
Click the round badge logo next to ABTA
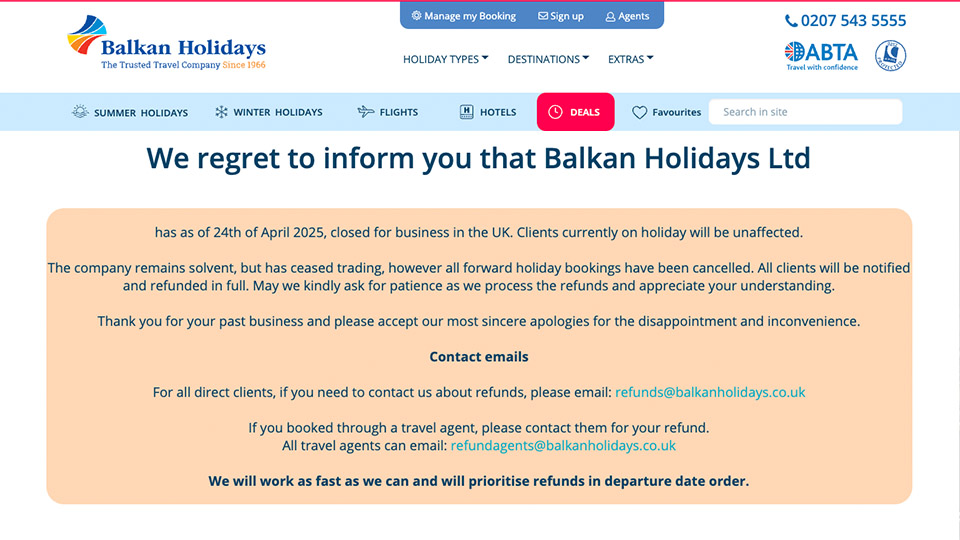tap(890, 55)
